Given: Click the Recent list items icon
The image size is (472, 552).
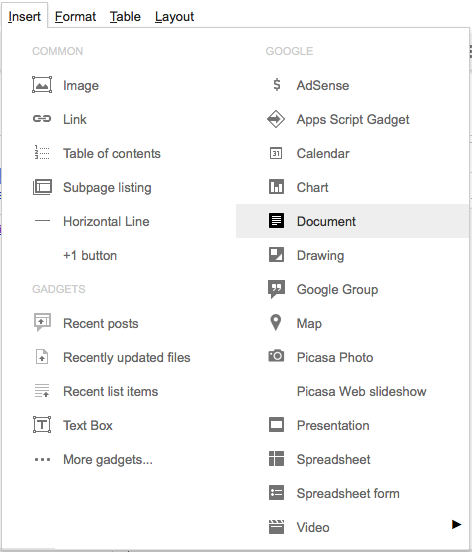Looking at the screenshot, I should point(42,390).
